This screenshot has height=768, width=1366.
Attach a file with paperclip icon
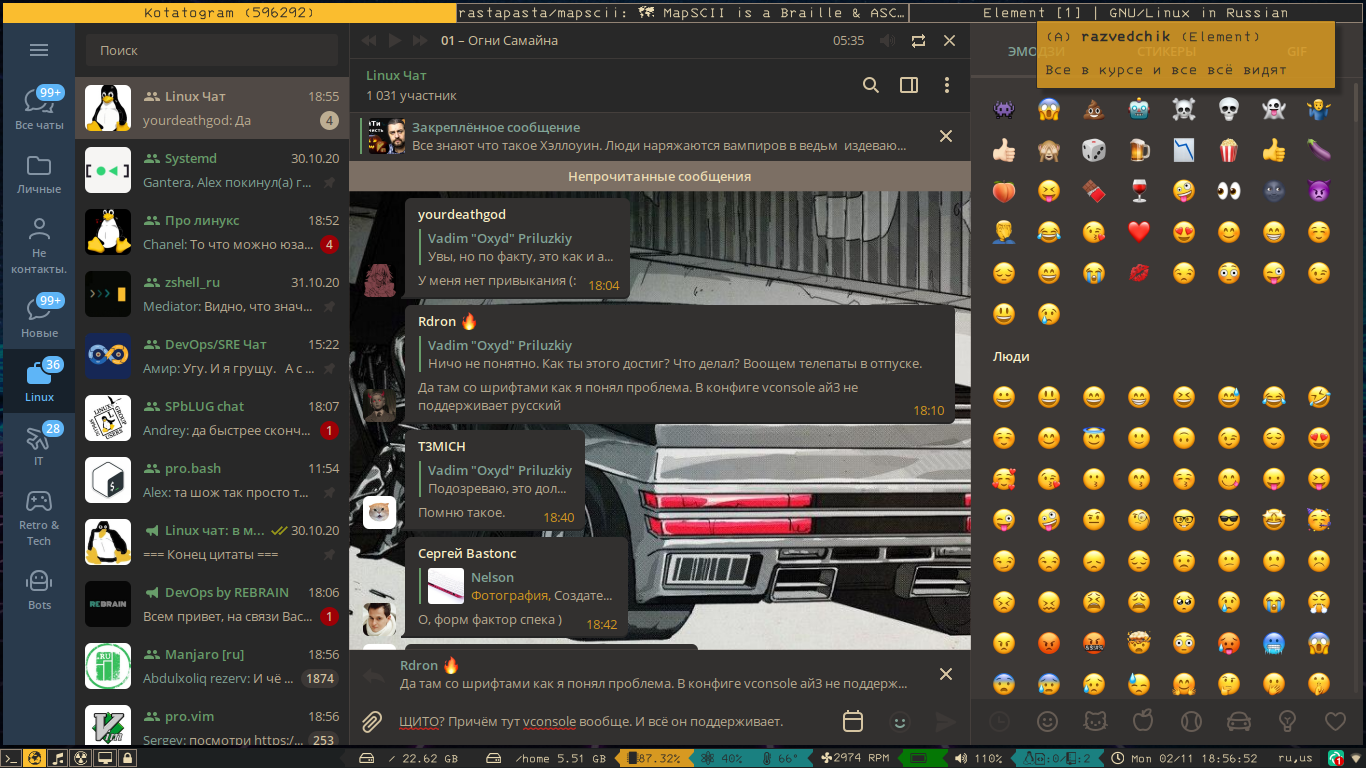click(372, 721)
